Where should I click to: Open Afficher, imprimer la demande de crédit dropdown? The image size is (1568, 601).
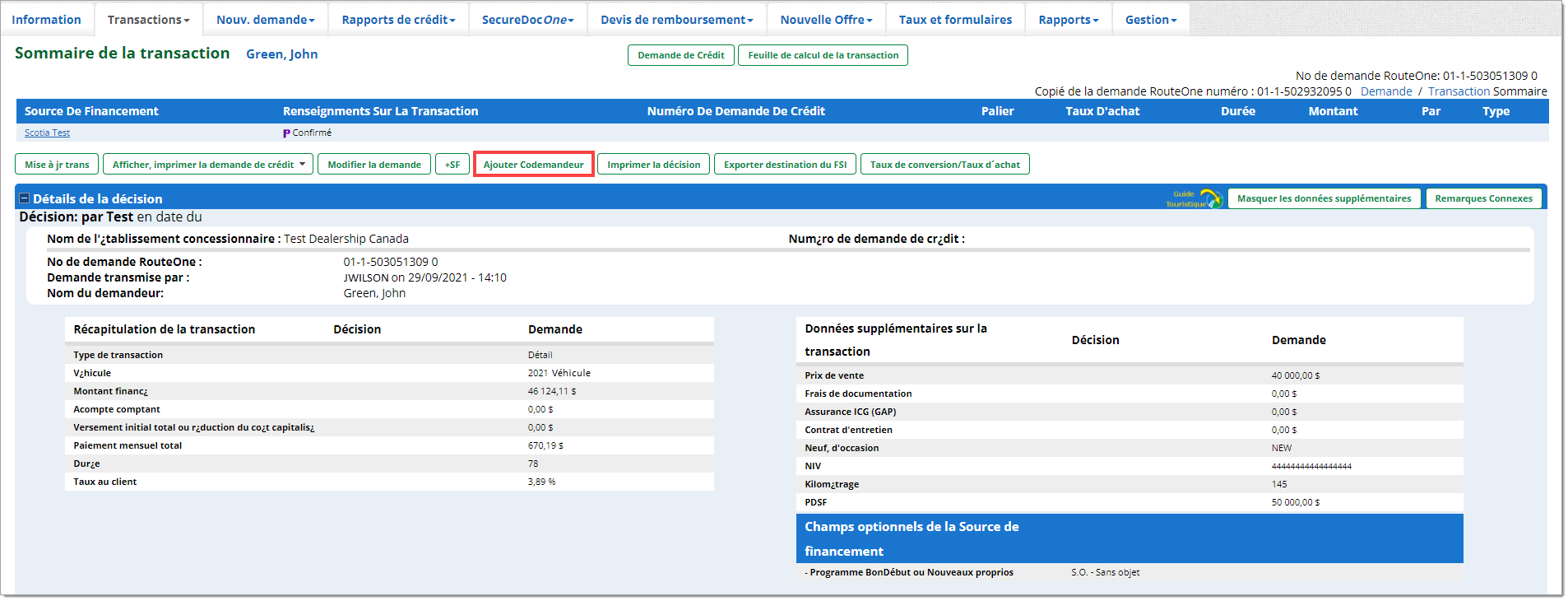click(x=207, y=165)
